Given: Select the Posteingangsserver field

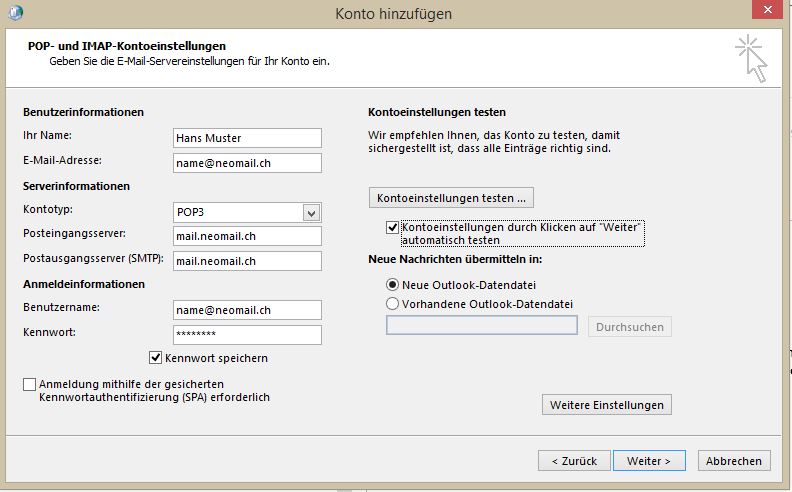Looking at the screenshot, I should click(247, 236).
